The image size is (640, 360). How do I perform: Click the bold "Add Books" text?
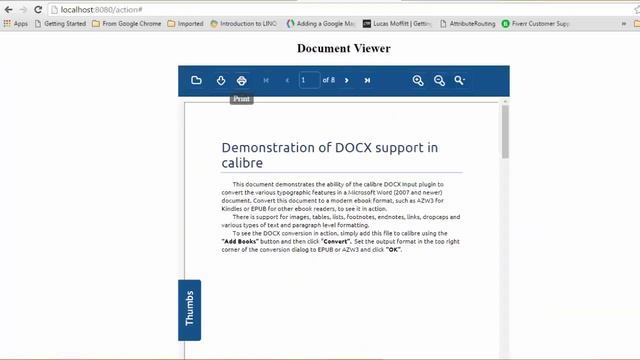240,241
